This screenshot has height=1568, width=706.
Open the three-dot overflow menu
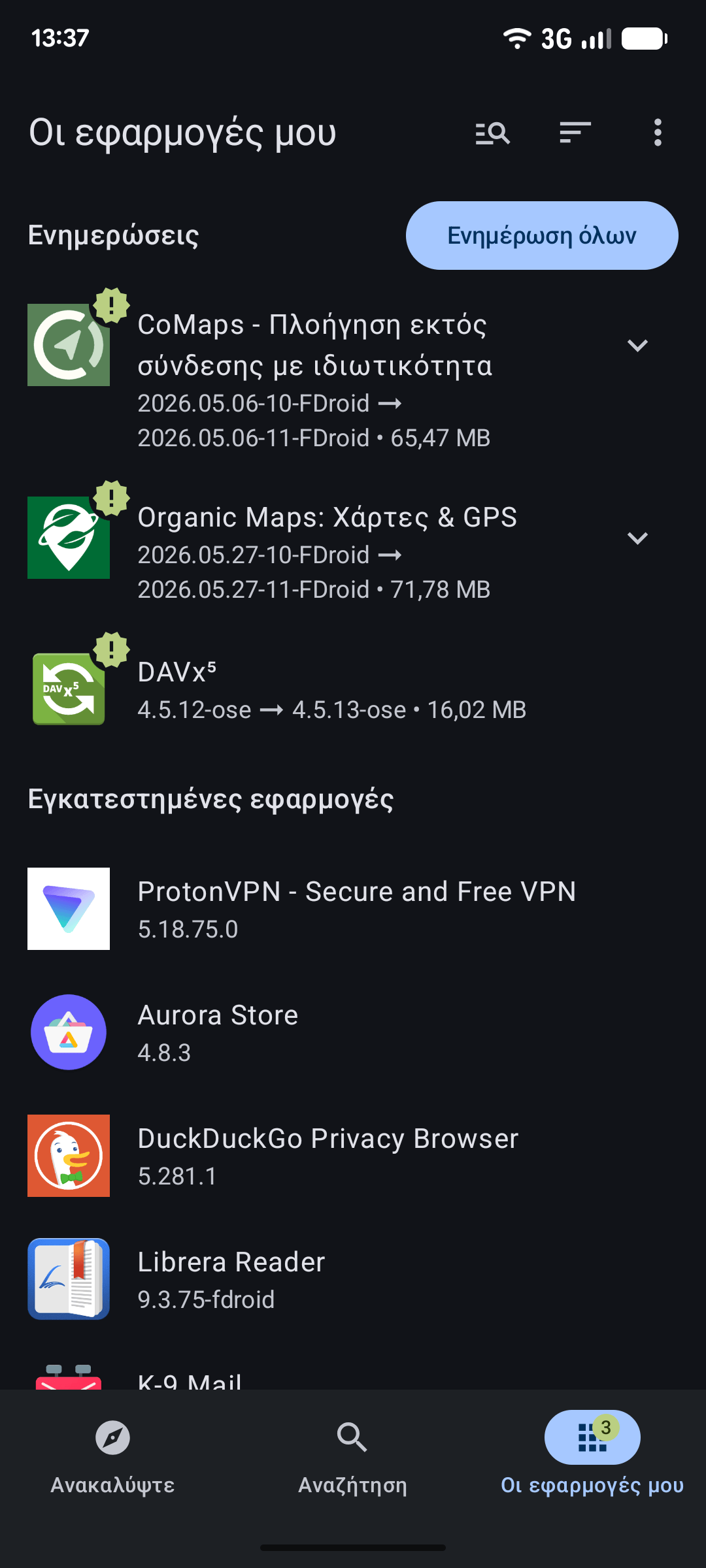[x=658, y=133]
